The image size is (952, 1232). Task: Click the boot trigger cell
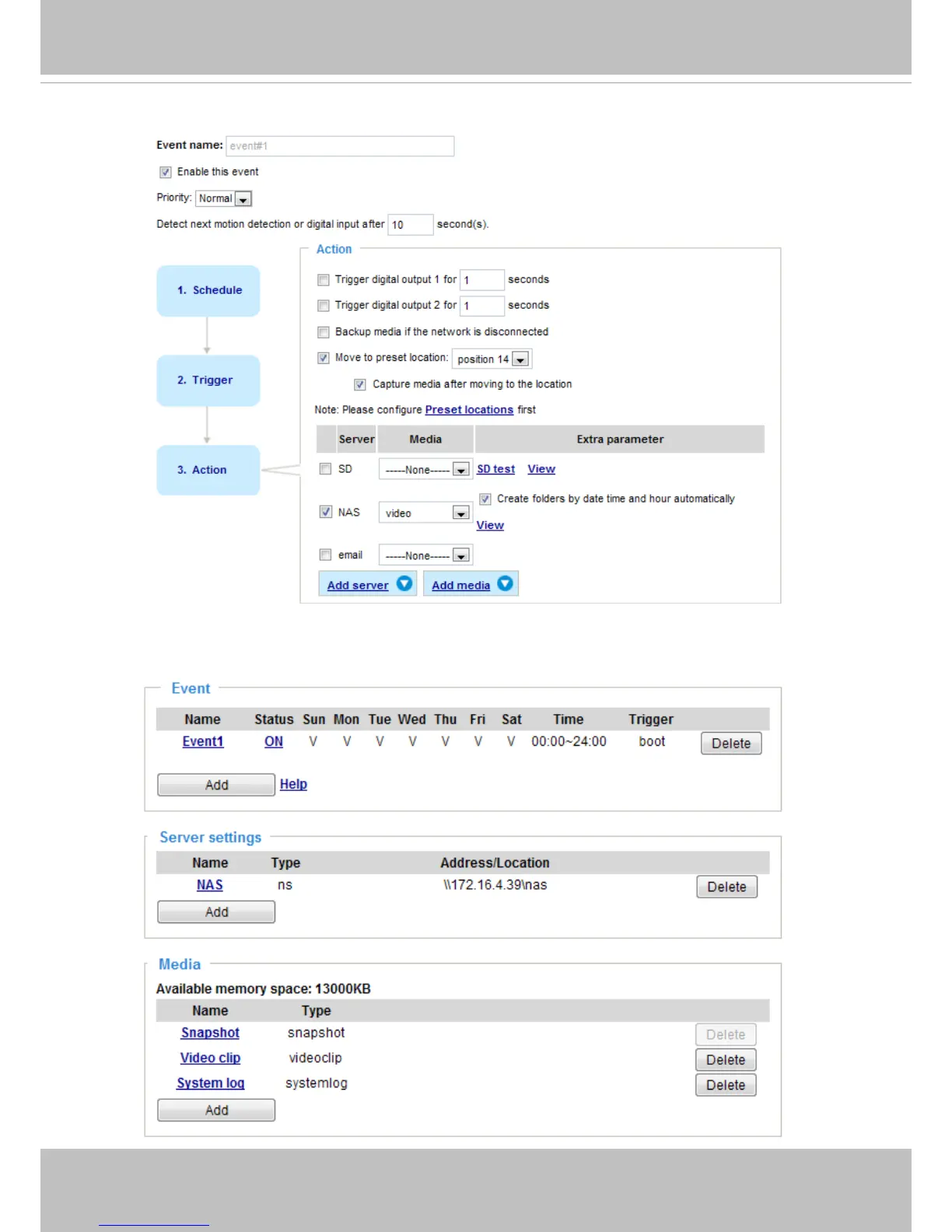652,742
